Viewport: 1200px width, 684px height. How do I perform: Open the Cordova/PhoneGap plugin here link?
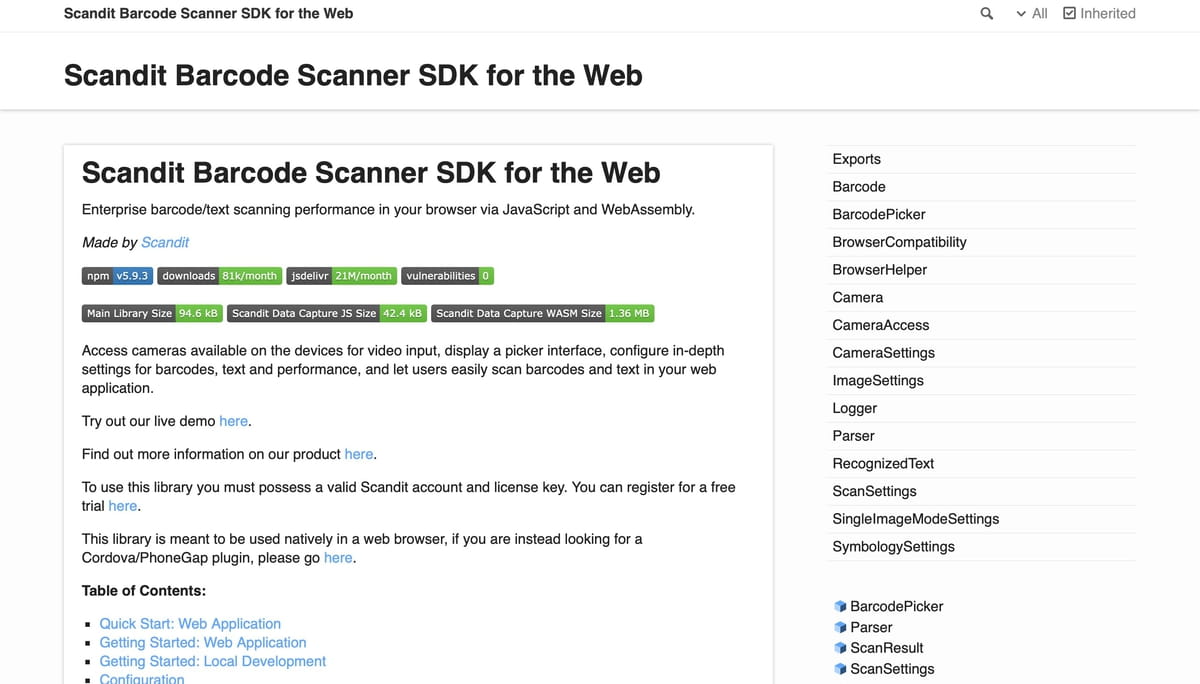[338, 558]
